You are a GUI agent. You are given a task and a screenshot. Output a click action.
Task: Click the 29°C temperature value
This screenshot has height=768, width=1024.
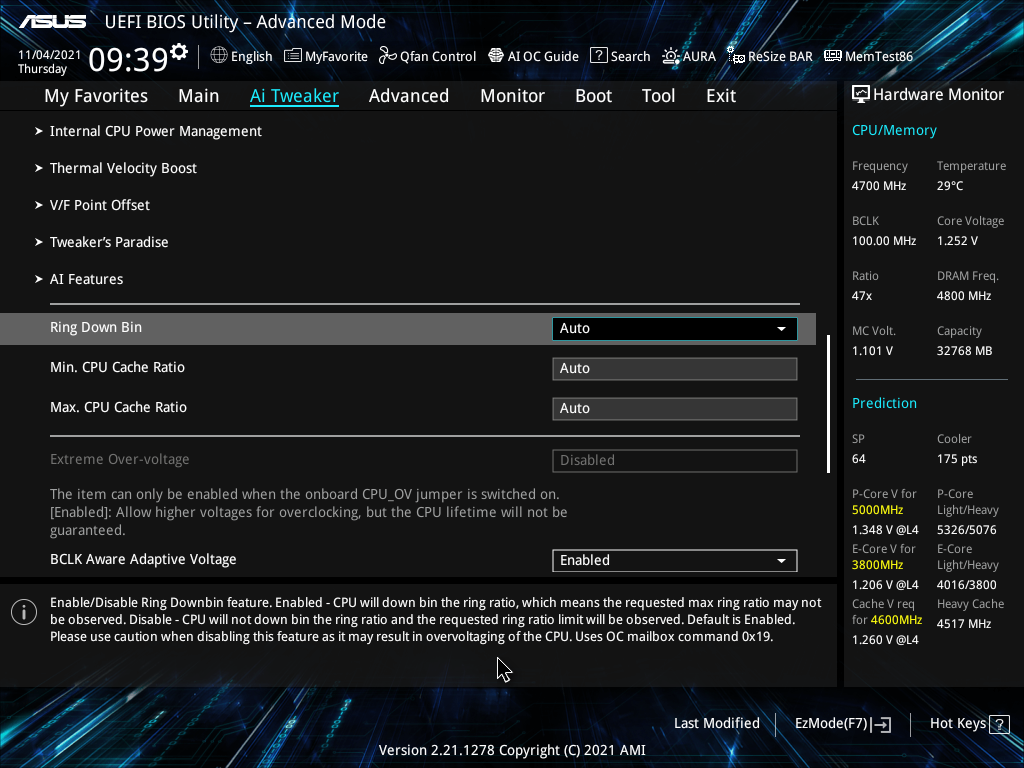[x=950, y=186]
